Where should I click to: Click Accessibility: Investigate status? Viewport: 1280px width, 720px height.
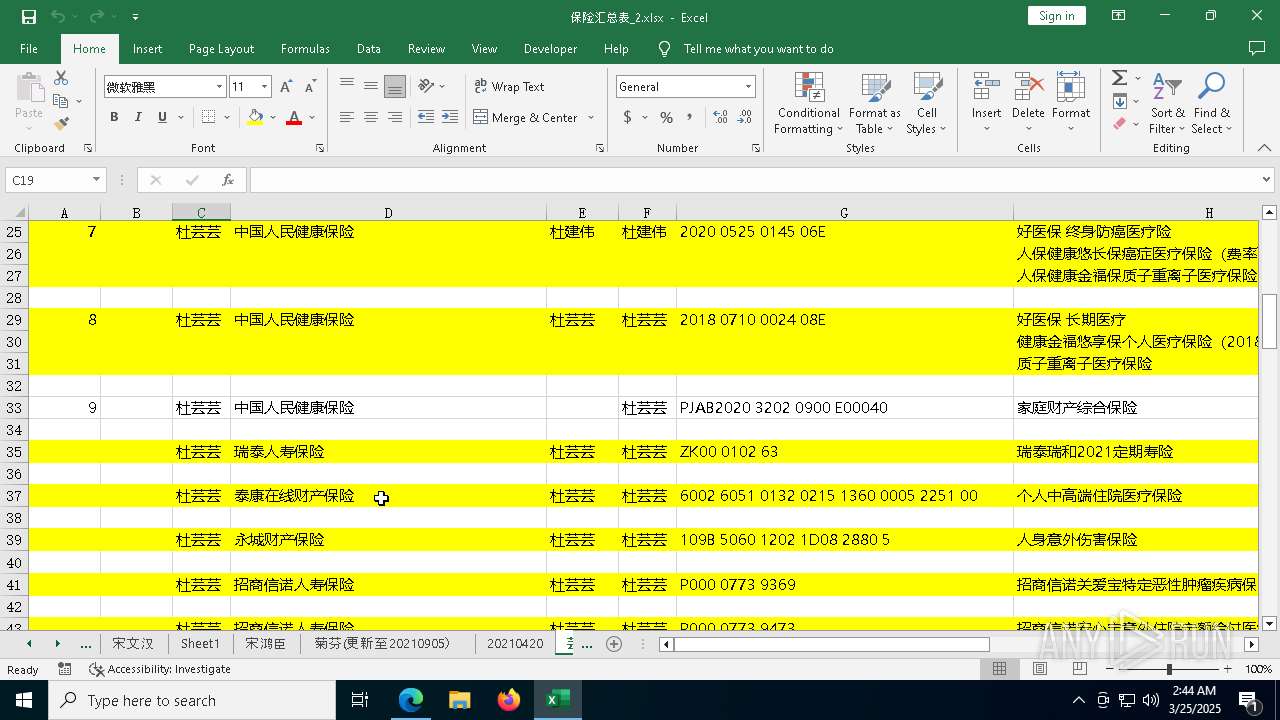coord(160,669)
